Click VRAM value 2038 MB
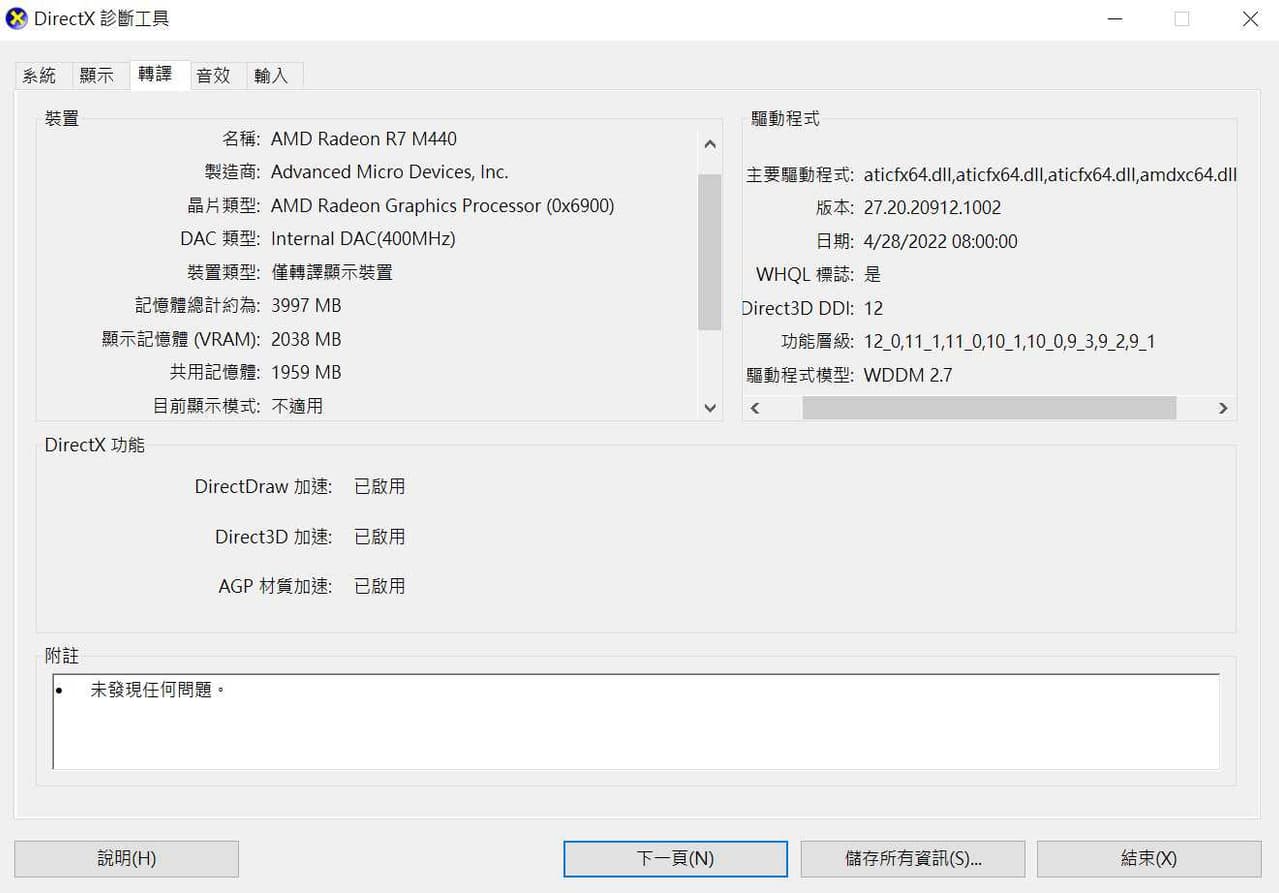Image resolution: width=1279 pixels, height=893 pixels. (306, 339)
